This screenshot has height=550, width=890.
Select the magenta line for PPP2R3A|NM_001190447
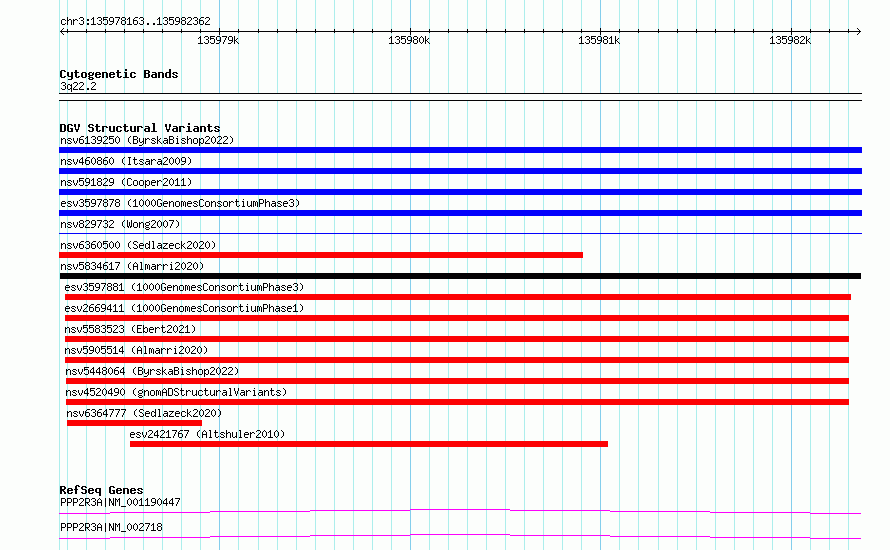tap(460, 511)
